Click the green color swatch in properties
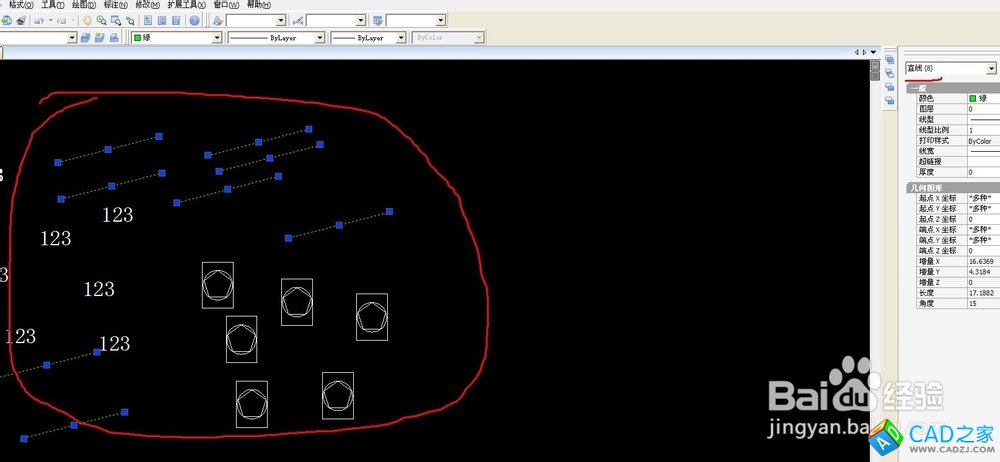This screenshot has height=462, width=1000. [x=973, y=98]
